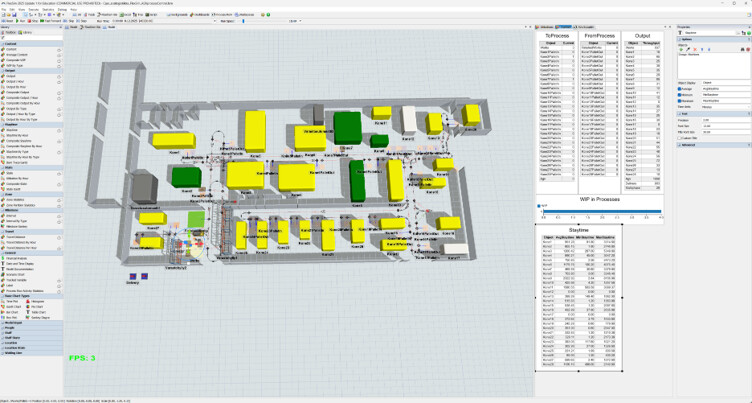Collapse the Content section in Library
The height and width of the screenshot is (403, 752).
point(31,44)
